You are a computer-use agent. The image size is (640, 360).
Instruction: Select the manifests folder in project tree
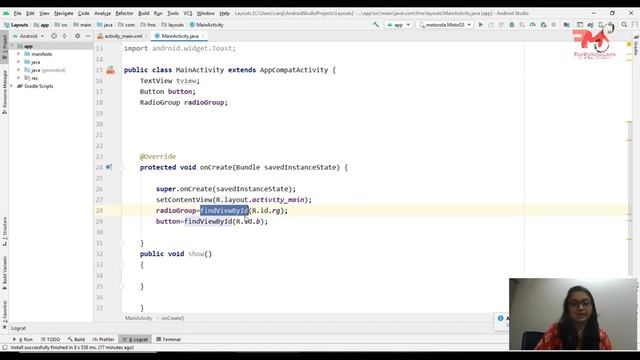42,54
